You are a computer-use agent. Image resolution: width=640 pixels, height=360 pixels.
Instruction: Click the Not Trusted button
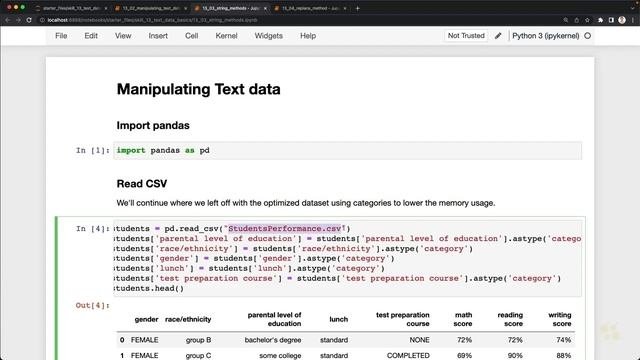pos(466,36)
